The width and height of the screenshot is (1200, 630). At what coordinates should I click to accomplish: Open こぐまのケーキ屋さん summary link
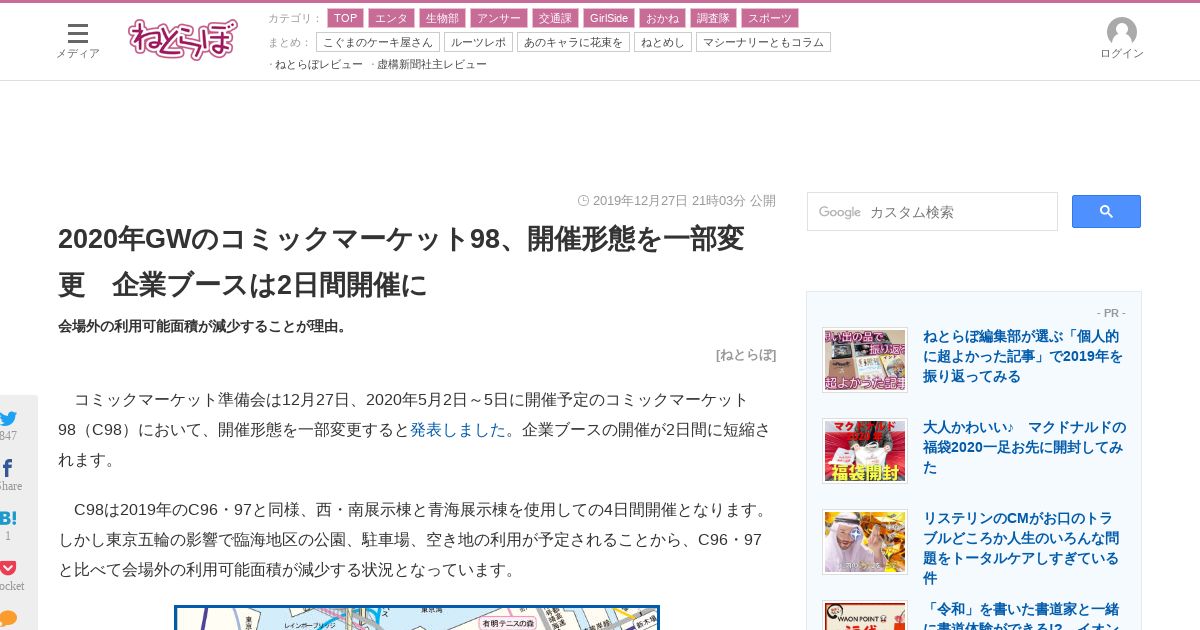(x=378, y=42)
